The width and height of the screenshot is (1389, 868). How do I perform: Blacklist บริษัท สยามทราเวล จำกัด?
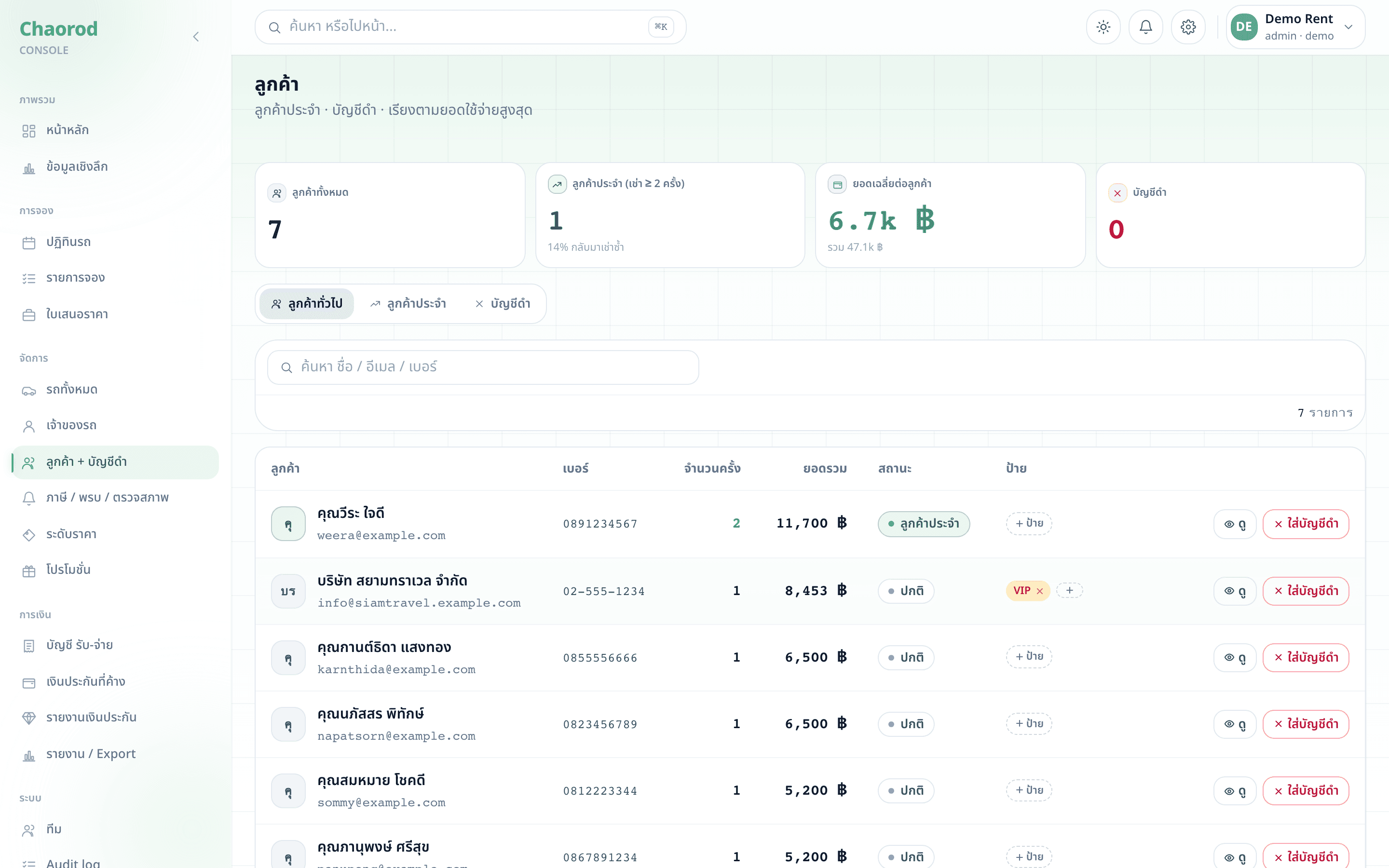click(x=1306, y=591)
